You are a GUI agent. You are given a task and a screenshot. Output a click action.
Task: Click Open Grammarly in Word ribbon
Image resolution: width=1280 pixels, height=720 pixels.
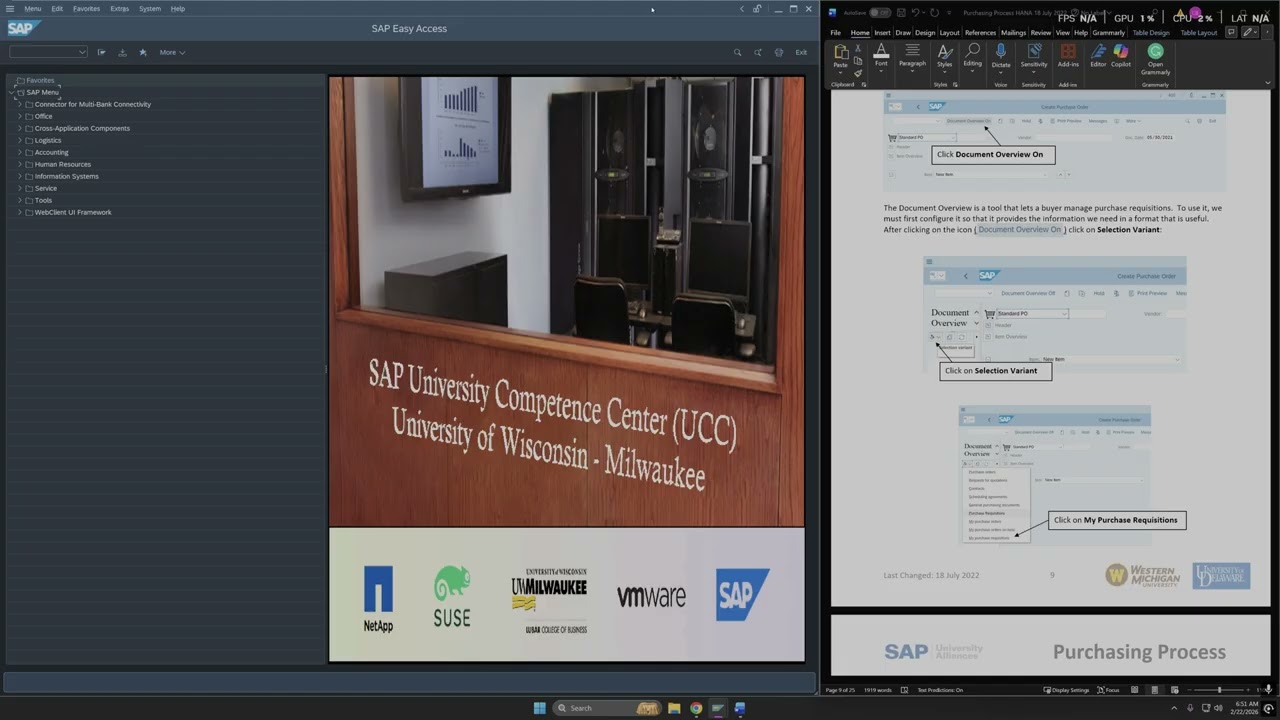click(1155, 58)
